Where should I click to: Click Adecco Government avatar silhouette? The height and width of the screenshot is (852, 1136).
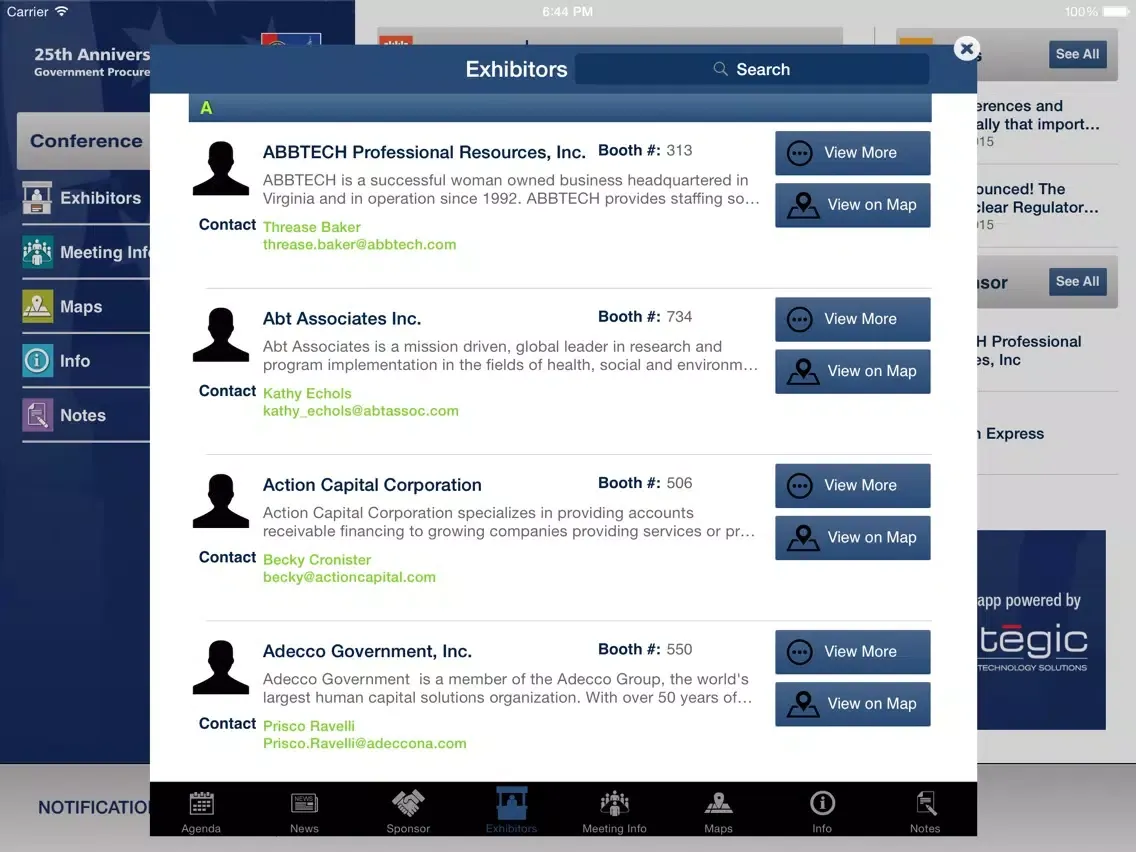point(221,667)
